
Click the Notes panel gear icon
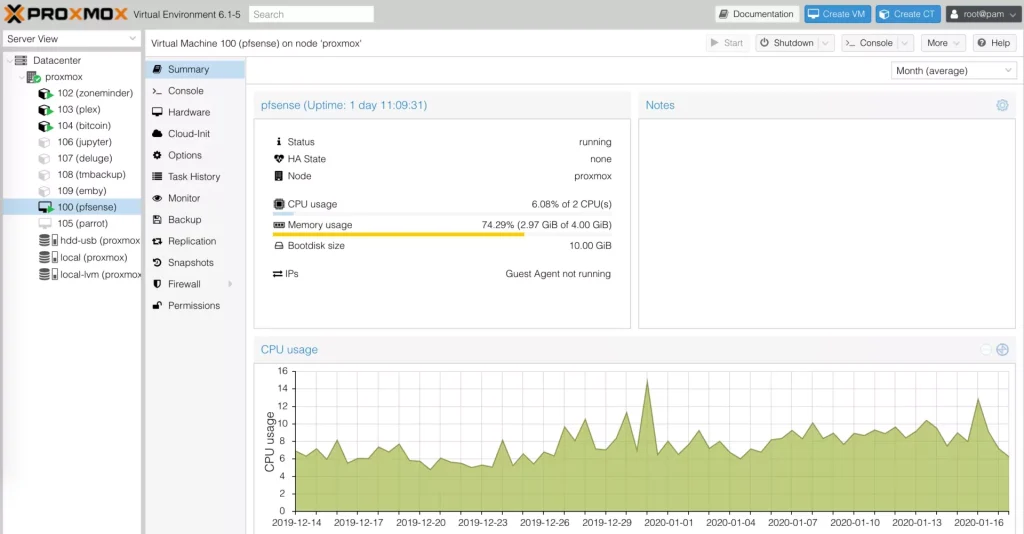[1002, 105]
